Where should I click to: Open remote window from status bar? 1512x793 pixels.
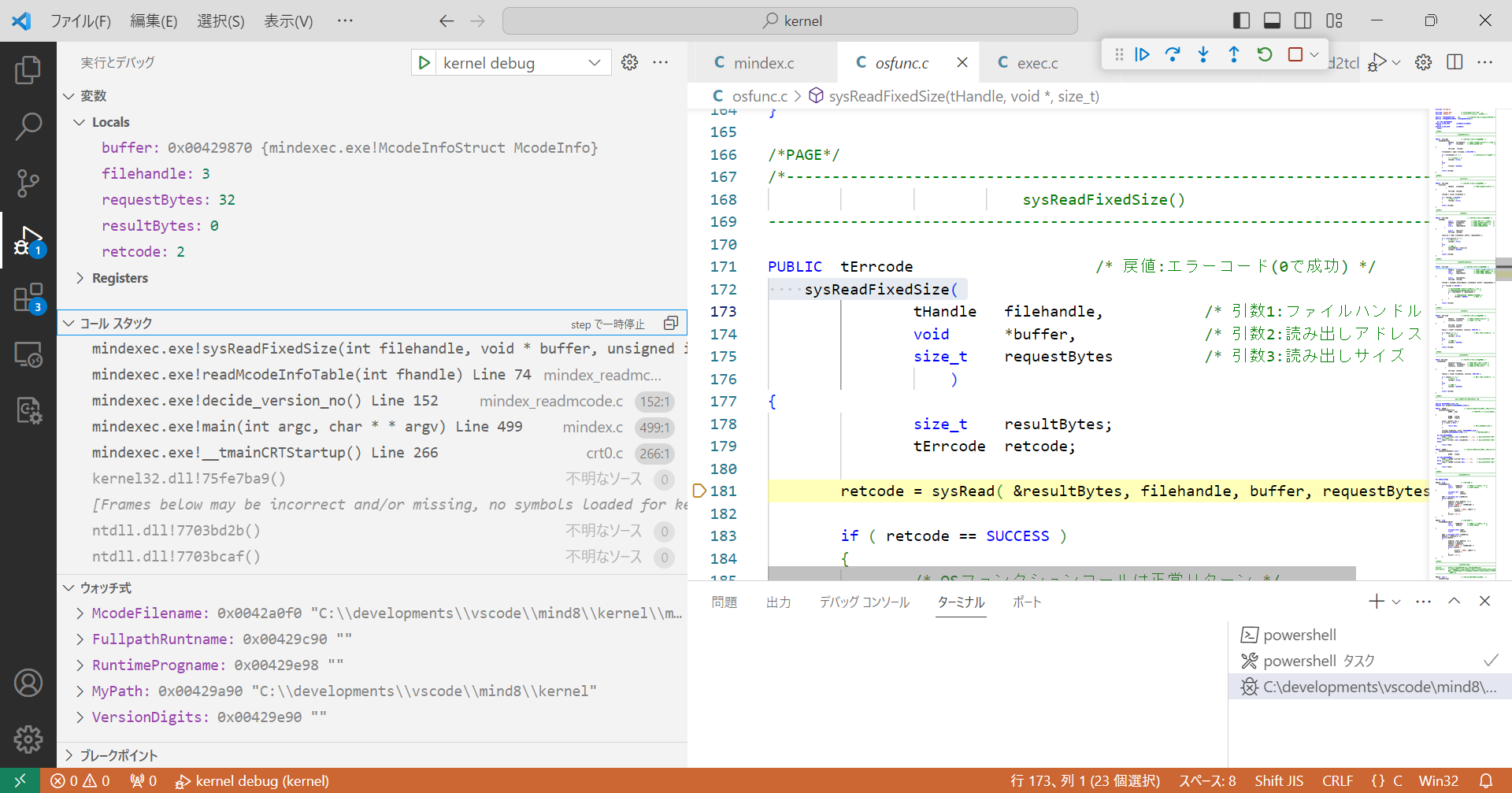click(x=20, y=780)
